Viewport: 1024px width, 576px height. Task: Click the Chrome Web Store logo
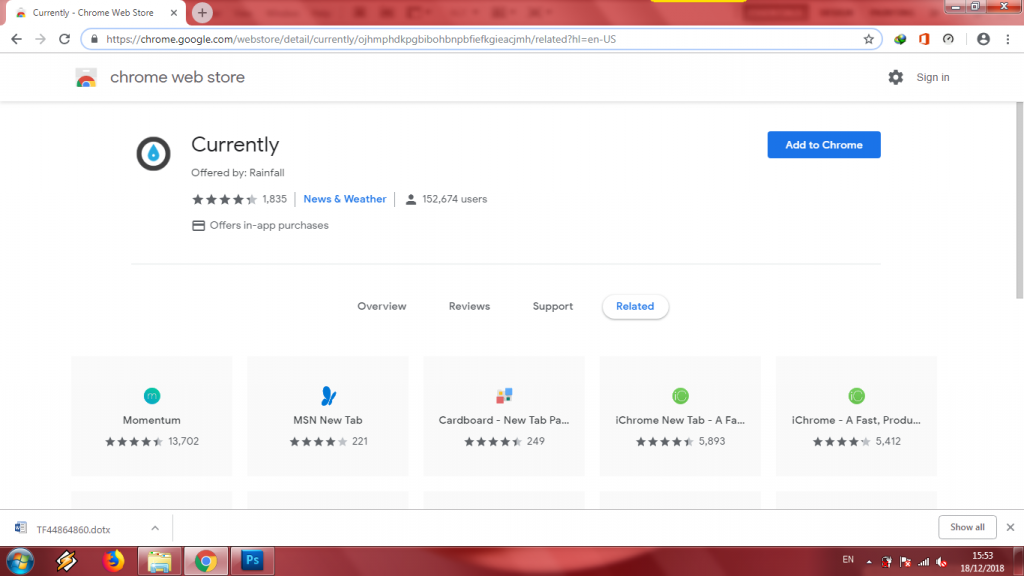(86, 78)
